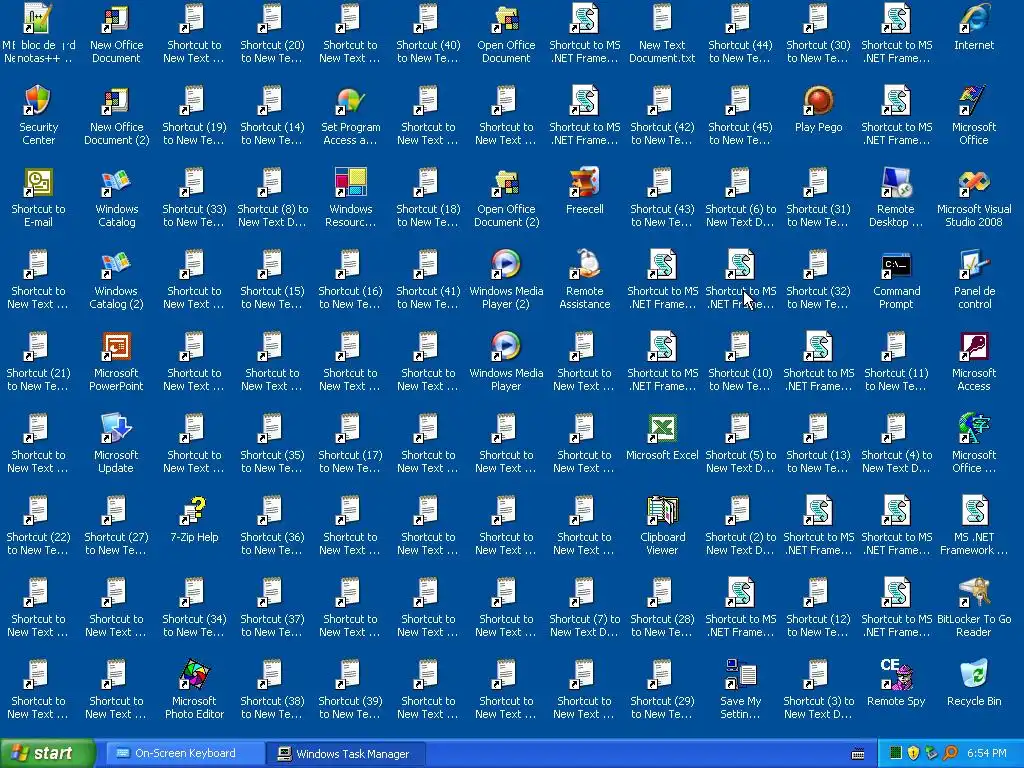Select the Shortcut (16) to New Text icon
This screenshot has height=768, width=1024.
[350, 278]
